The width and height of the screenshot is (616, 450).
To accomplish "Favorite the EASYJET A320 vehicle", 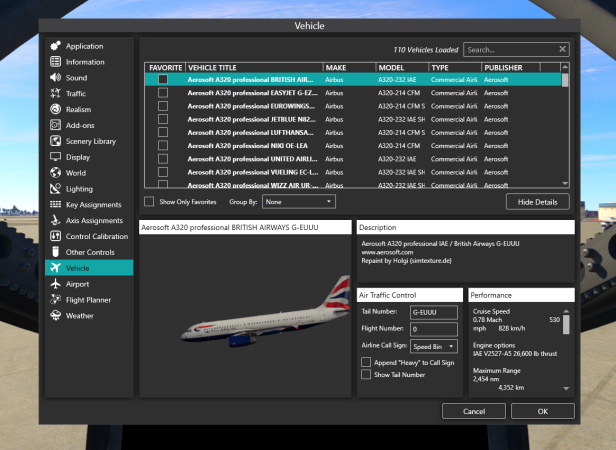I will [163, 93].
